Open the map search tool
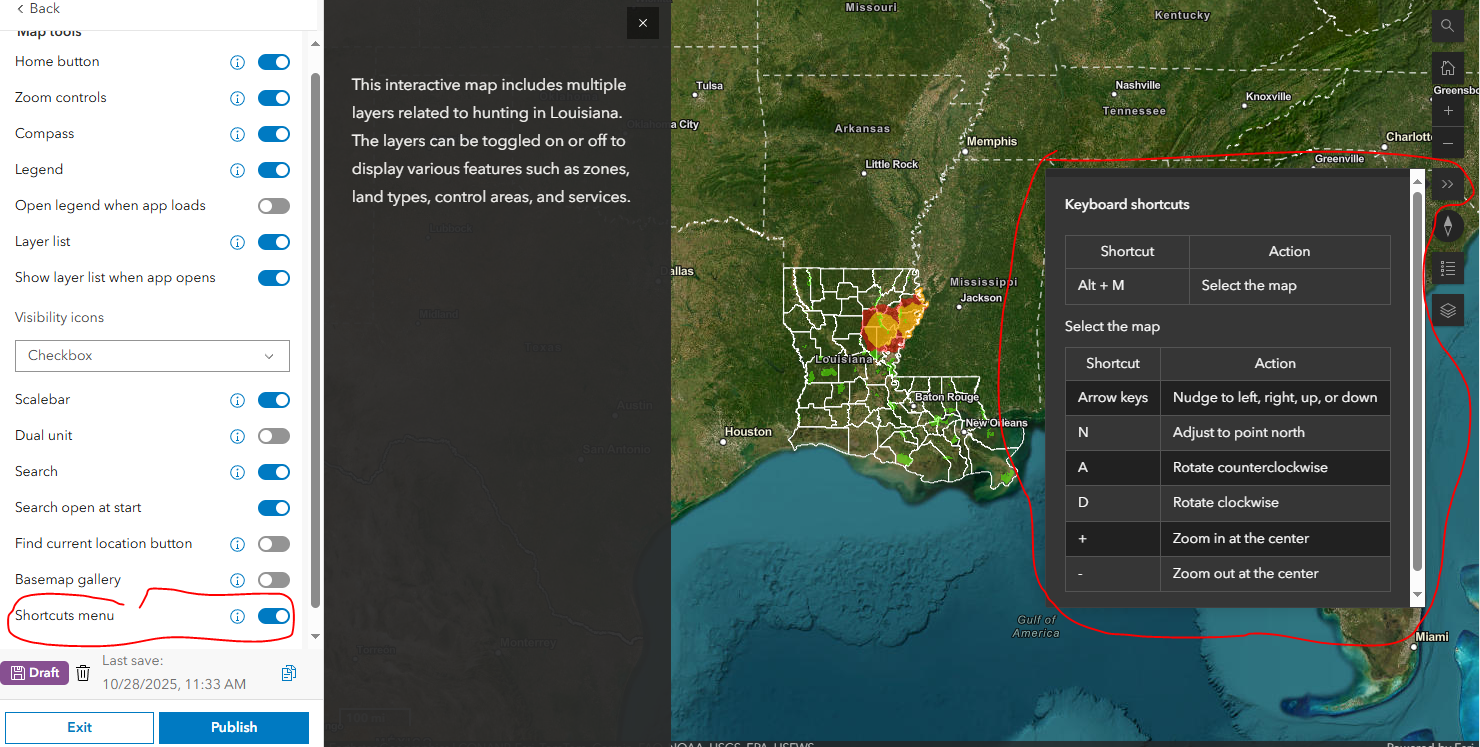 tap(1447, 26)
